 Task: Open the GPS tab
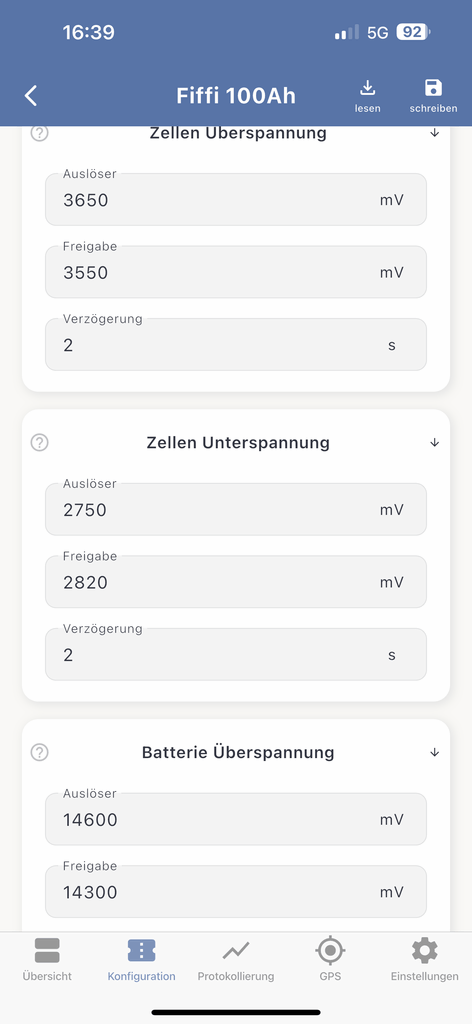[x=330, y=959]
